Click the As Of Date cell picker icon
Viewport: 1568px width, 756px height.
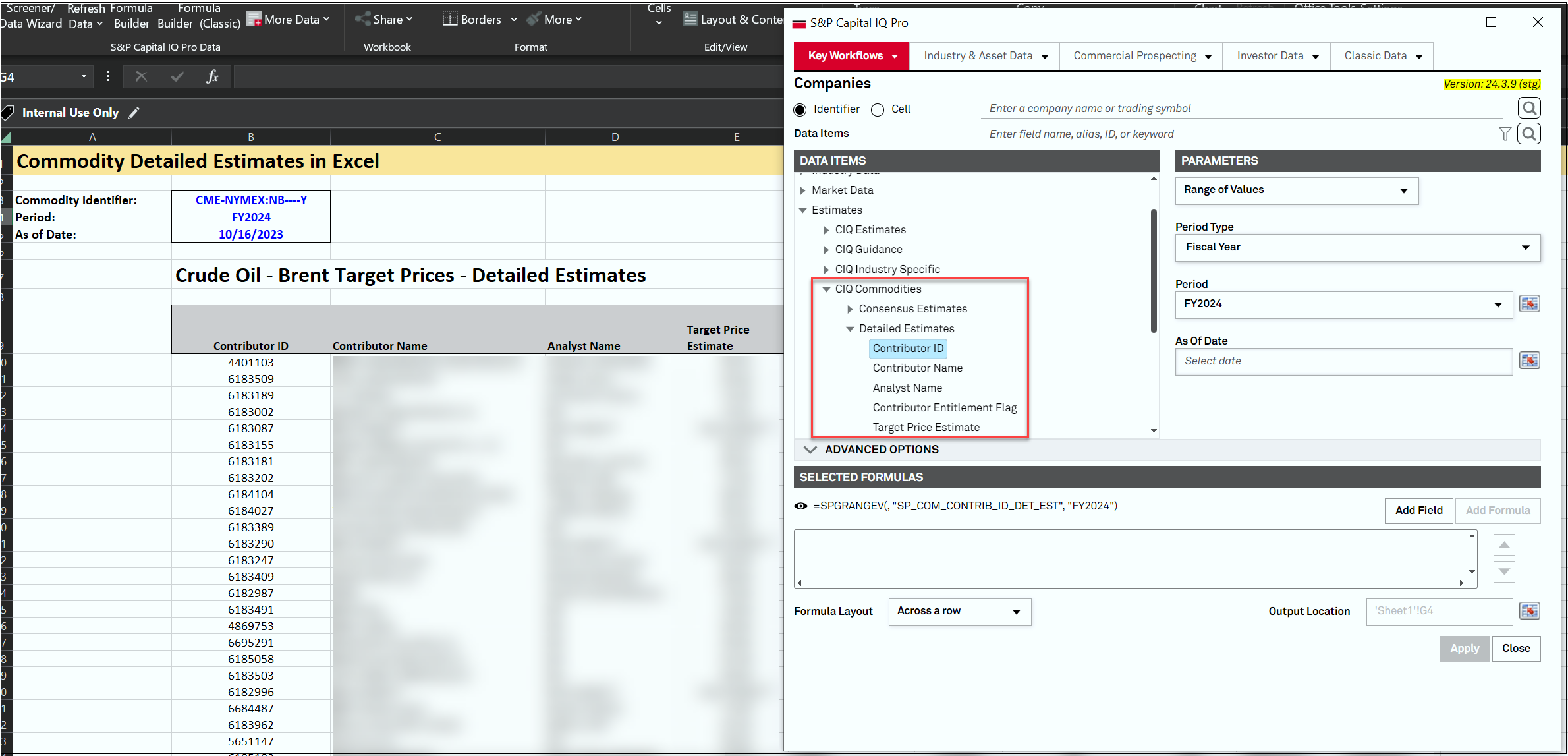click(1529, 361)
